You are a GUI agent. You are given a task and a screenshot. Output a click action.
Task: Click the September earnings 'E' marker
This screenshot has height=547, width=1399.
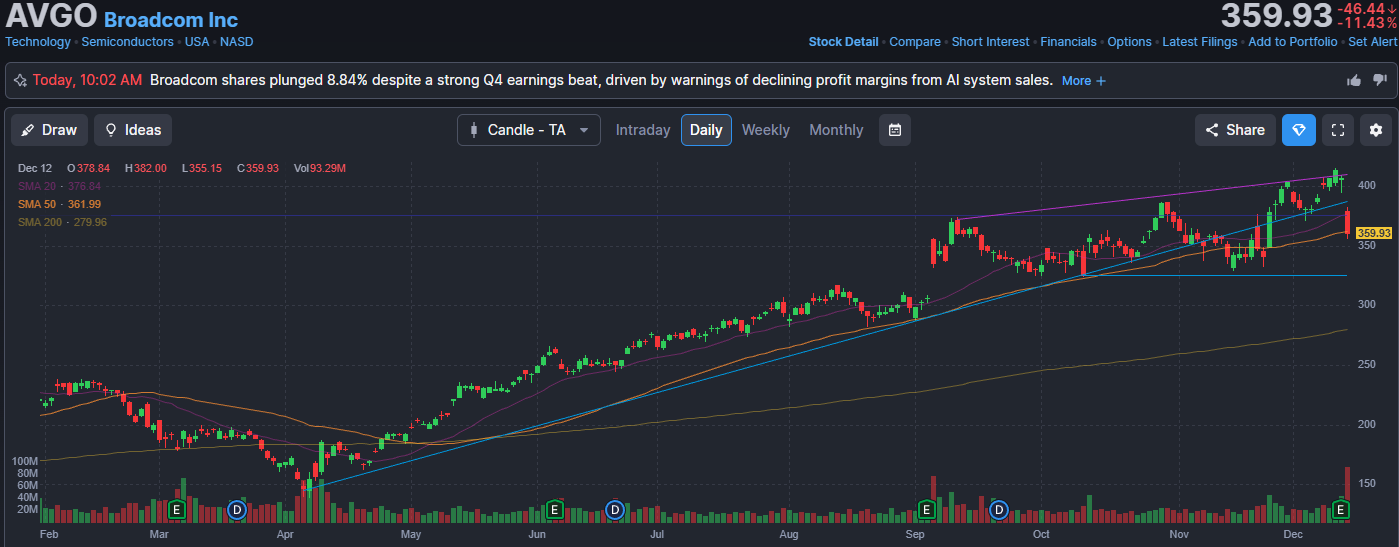click(x=926, y=510)
